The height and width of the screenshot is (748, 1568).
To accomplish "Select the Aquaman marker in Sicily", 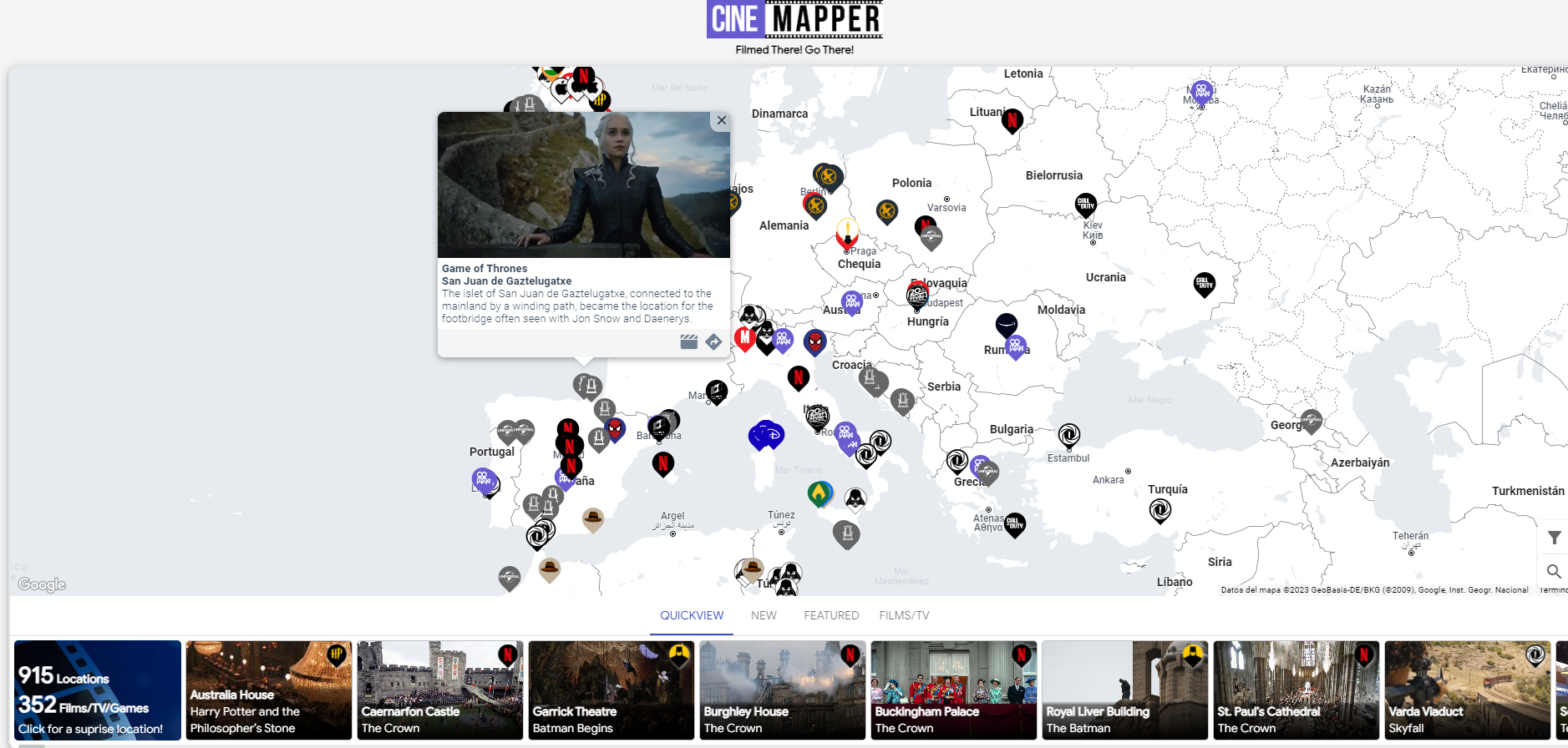I will coord(820,494).
